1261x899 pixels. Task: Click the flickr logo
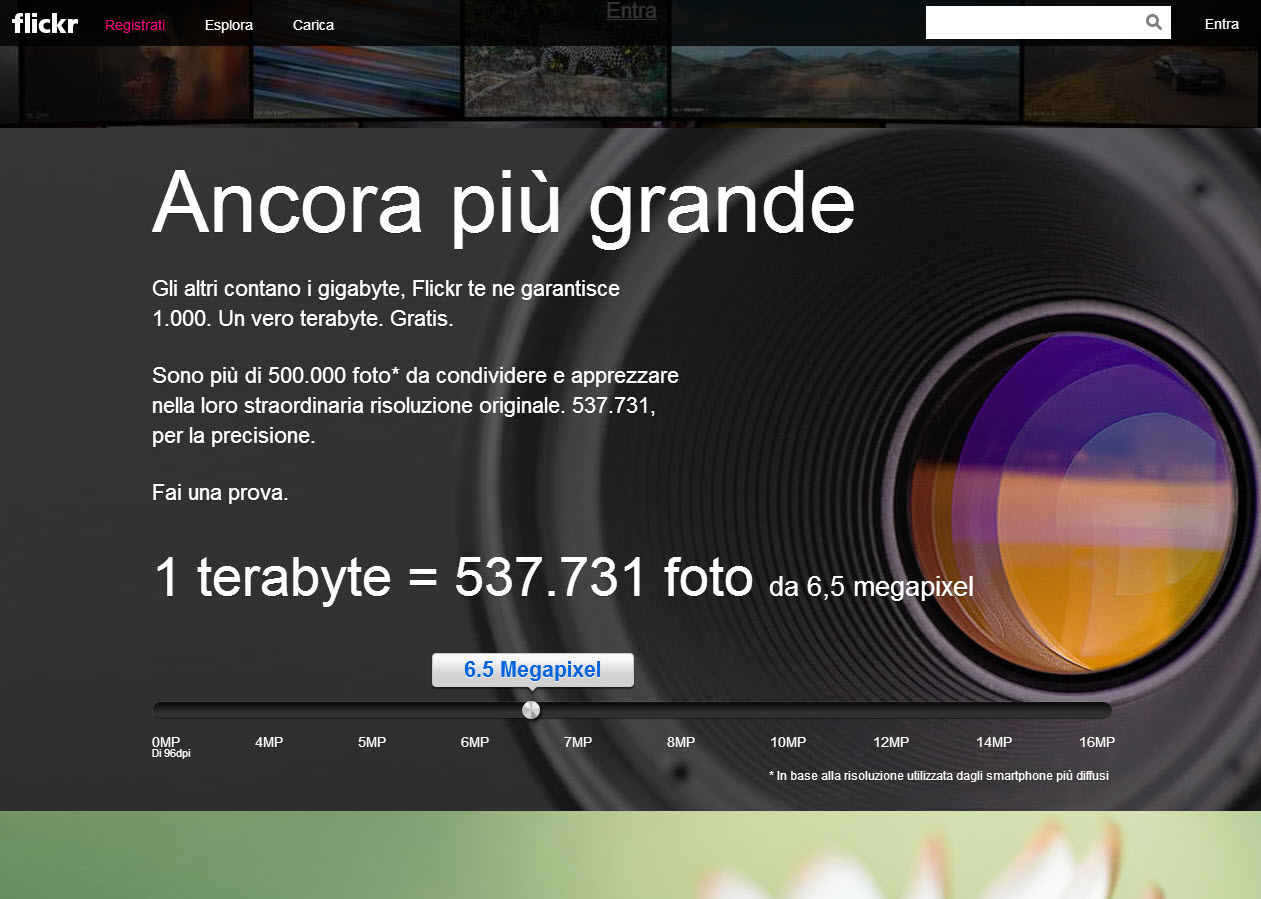pos(44,22)
